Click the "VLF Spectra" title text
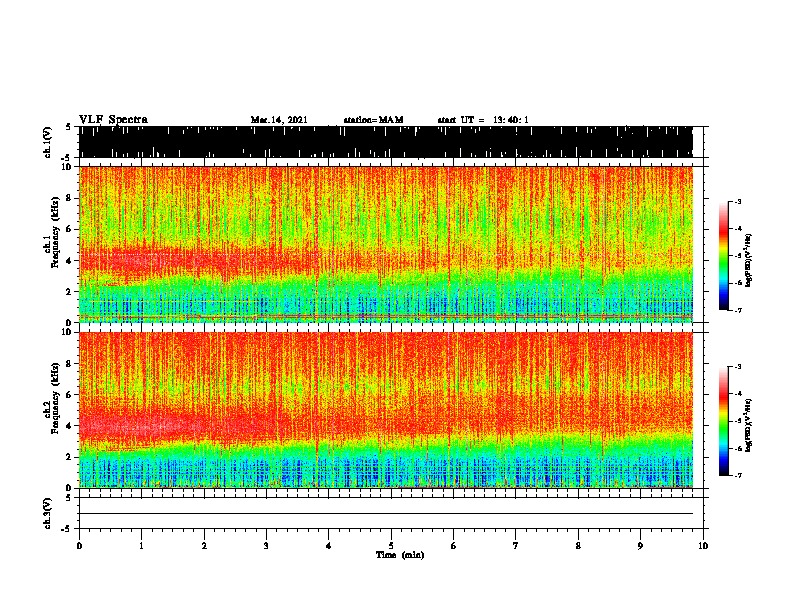792x612 pixels. 113,120
